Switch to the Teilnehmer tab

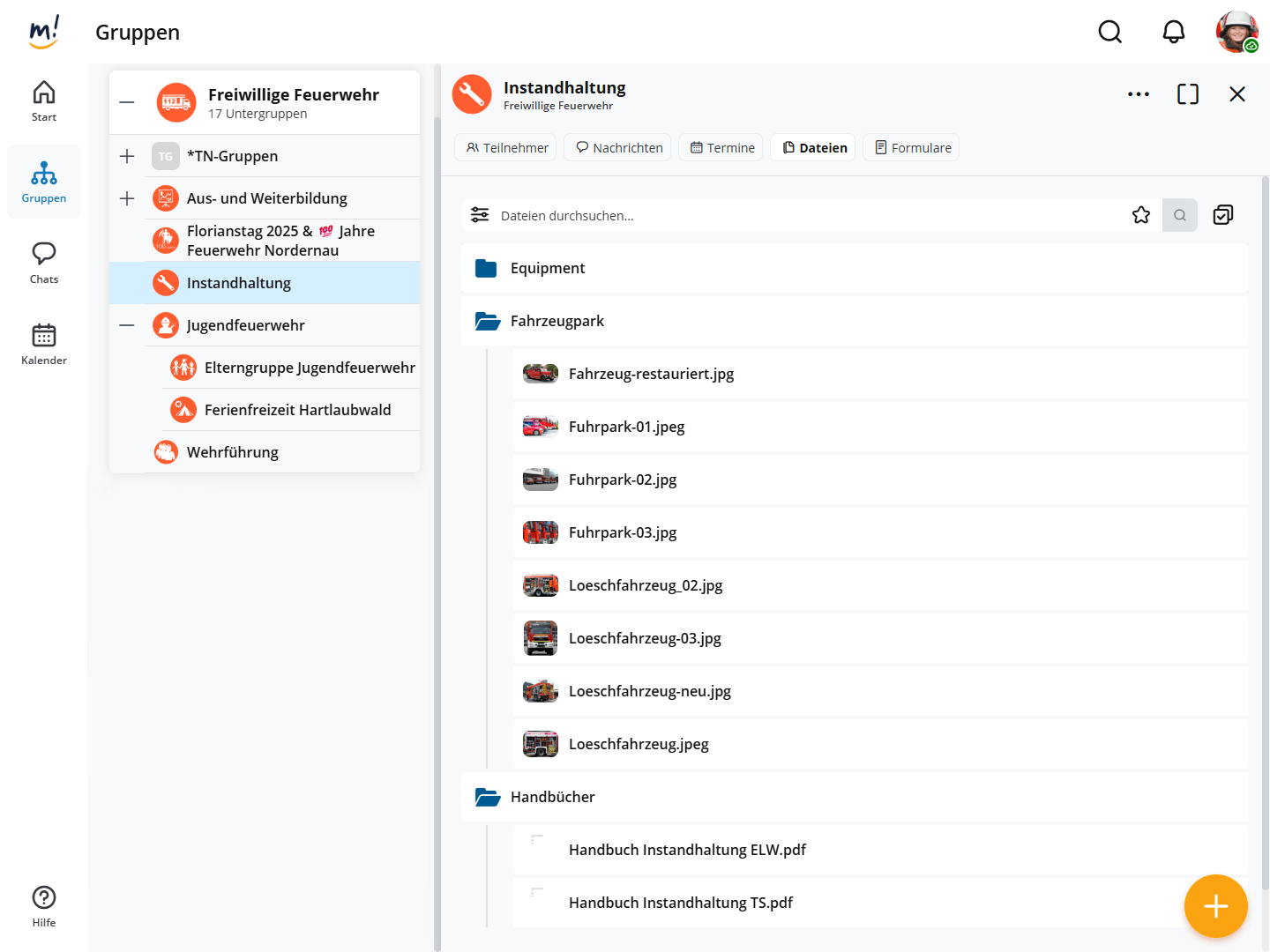click(x=506, y=148)
